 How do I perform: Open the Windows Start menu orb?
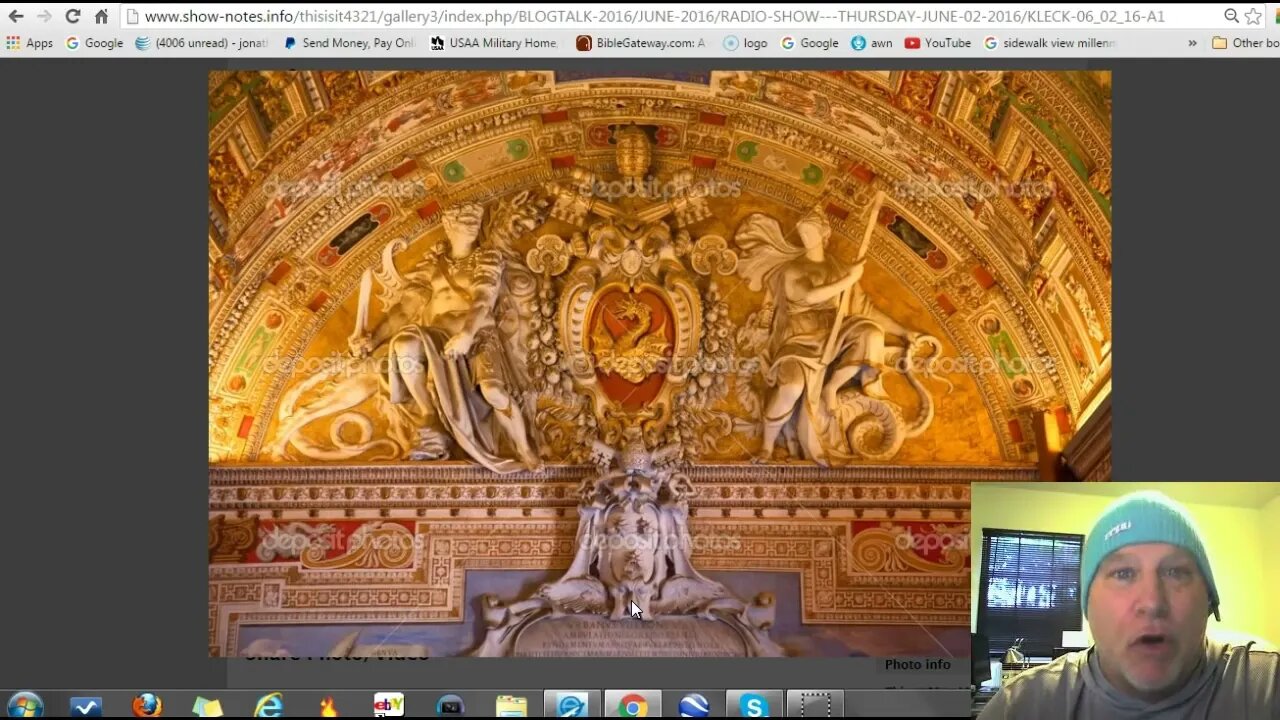24,706
